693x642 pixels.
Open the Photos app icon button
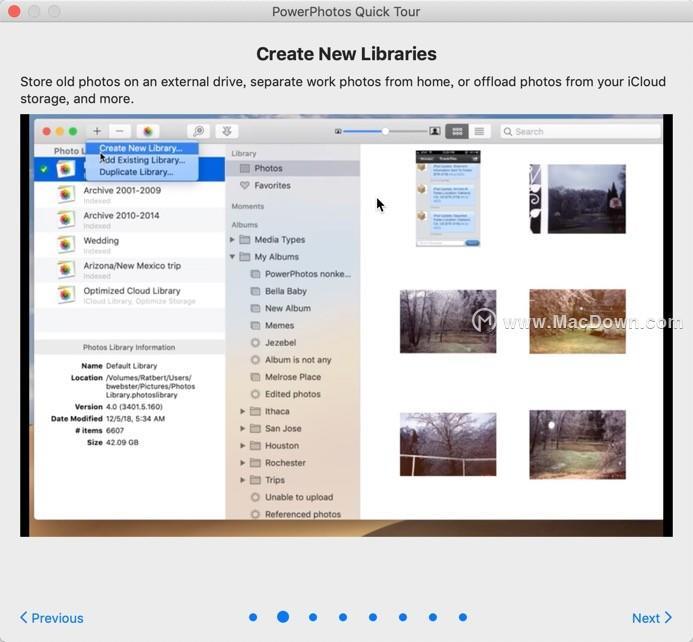148,131
